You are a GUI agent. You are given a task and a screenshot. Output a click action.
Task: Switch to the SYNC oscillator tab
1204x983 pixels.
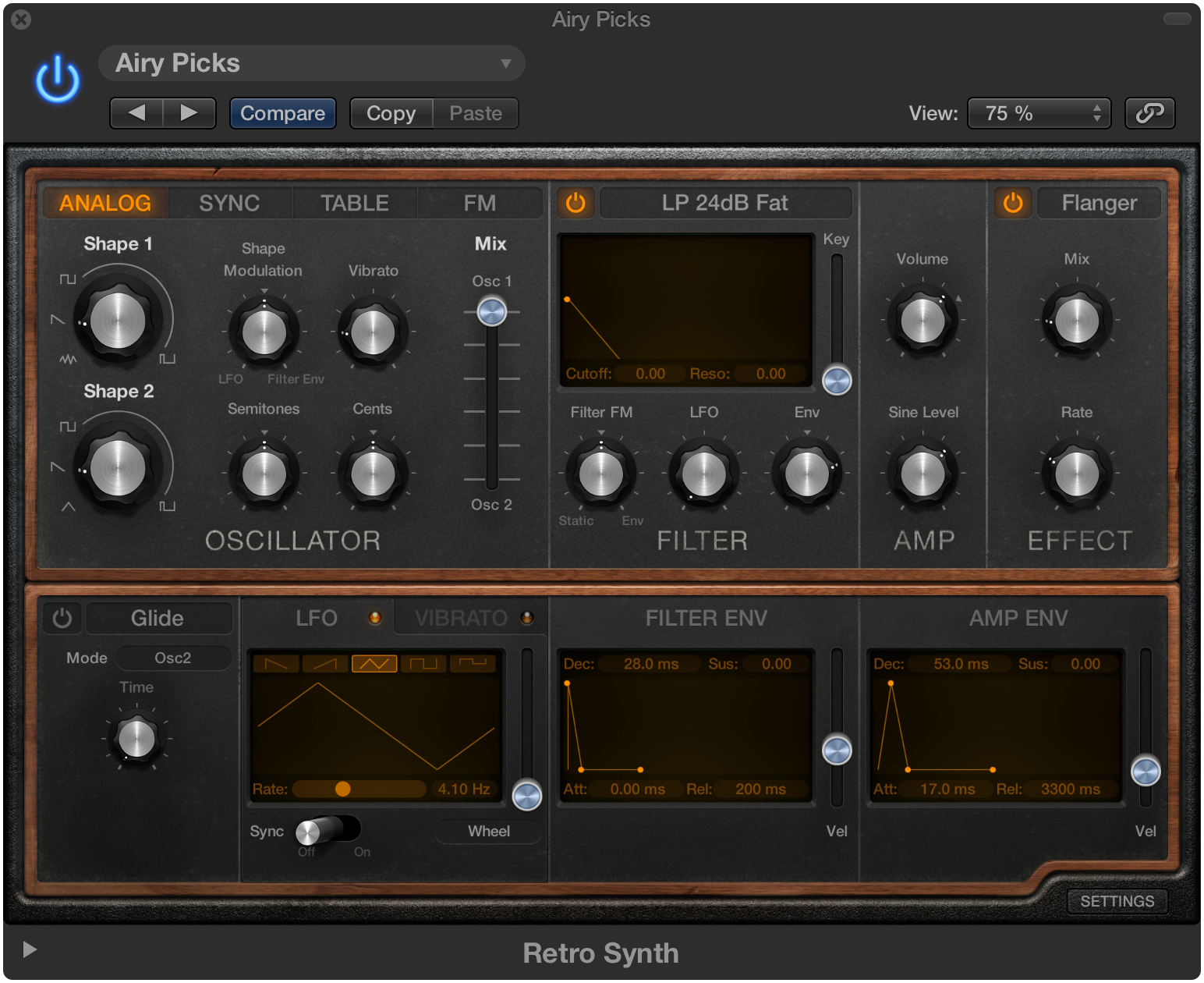[229, 203]
